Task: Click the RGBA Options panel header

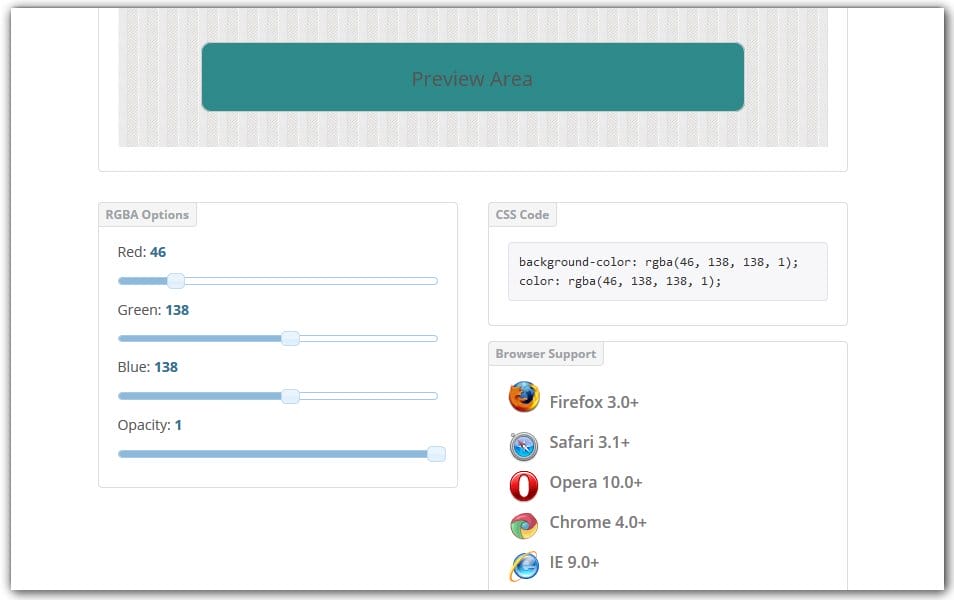Action: (147, 214)
